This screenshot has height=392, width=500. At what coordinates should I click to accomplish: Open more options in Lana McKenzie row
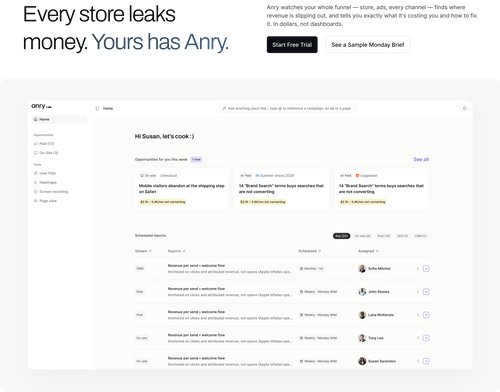click(418, 315)
